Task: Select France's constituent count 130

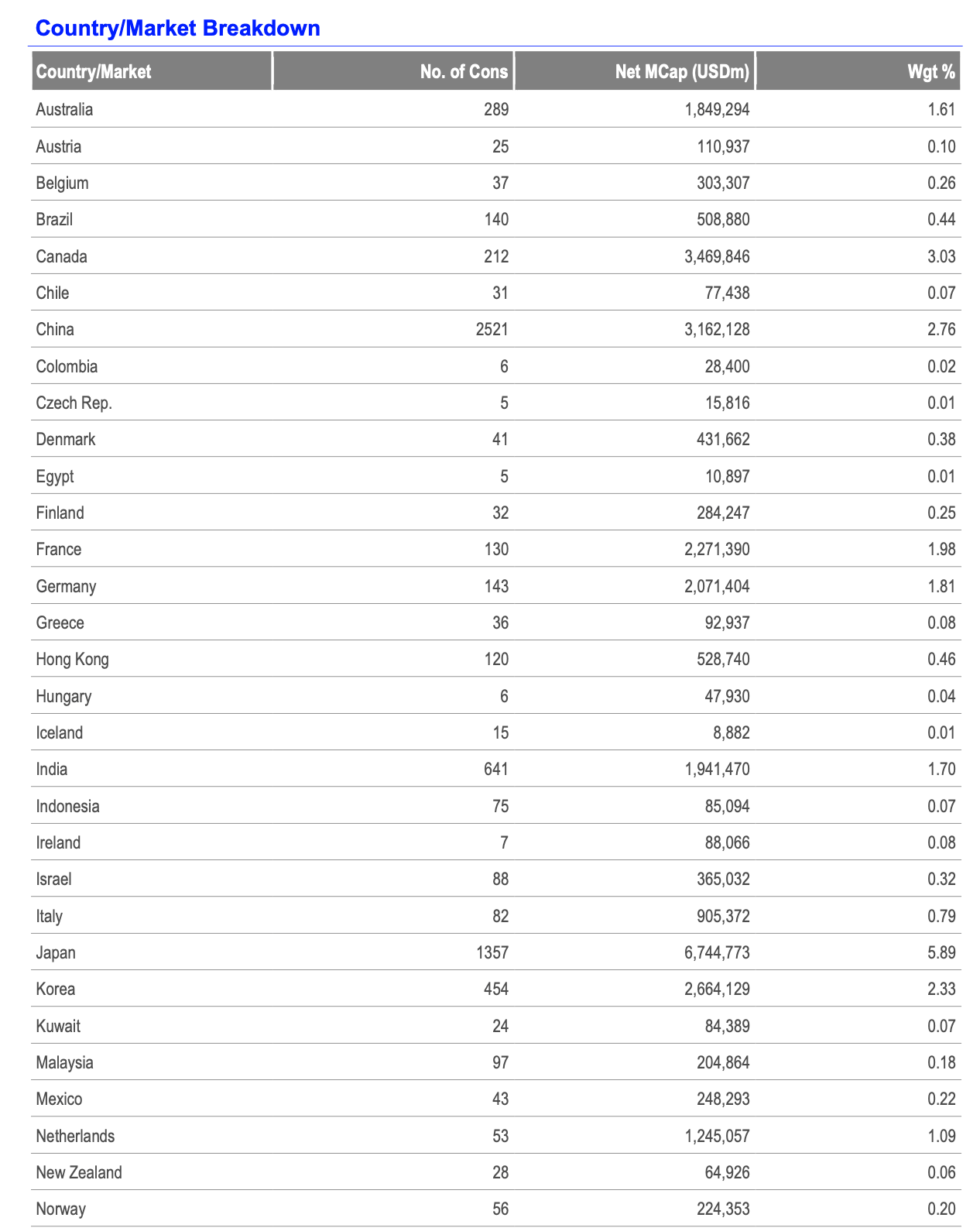Action: (496, 549)
